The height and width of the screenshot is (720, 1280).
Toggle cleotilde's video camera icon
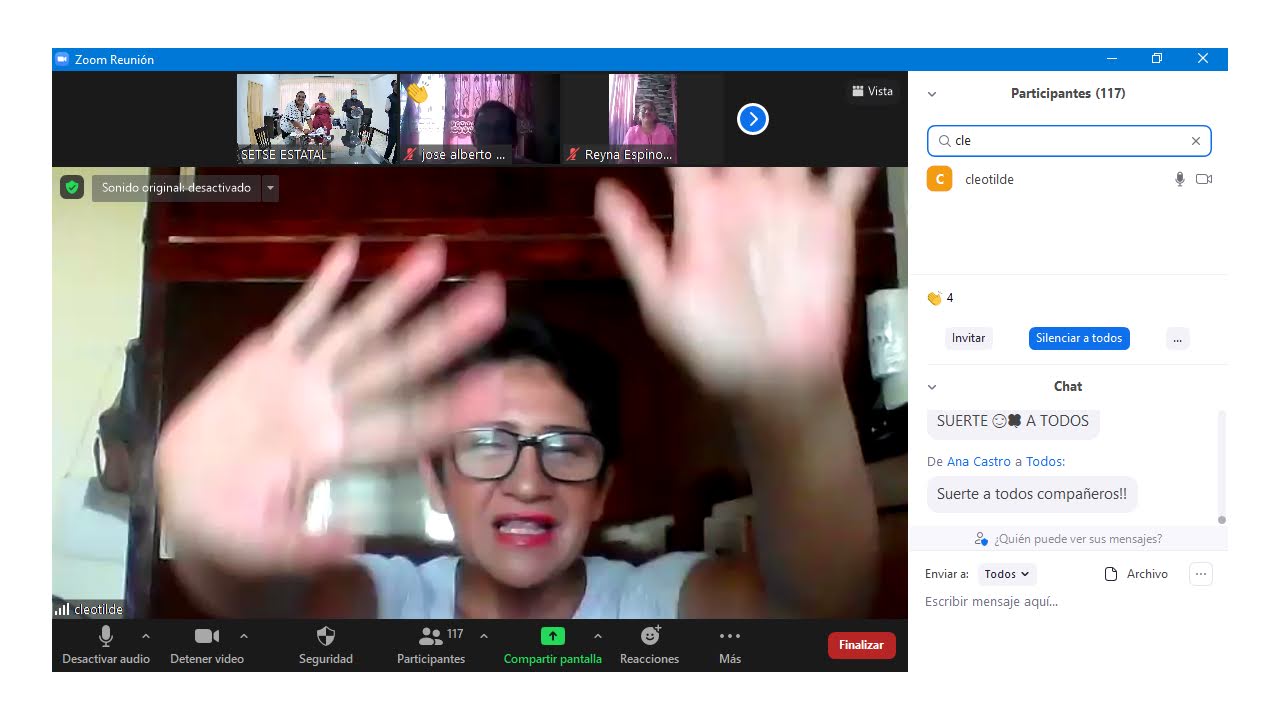1204,179
